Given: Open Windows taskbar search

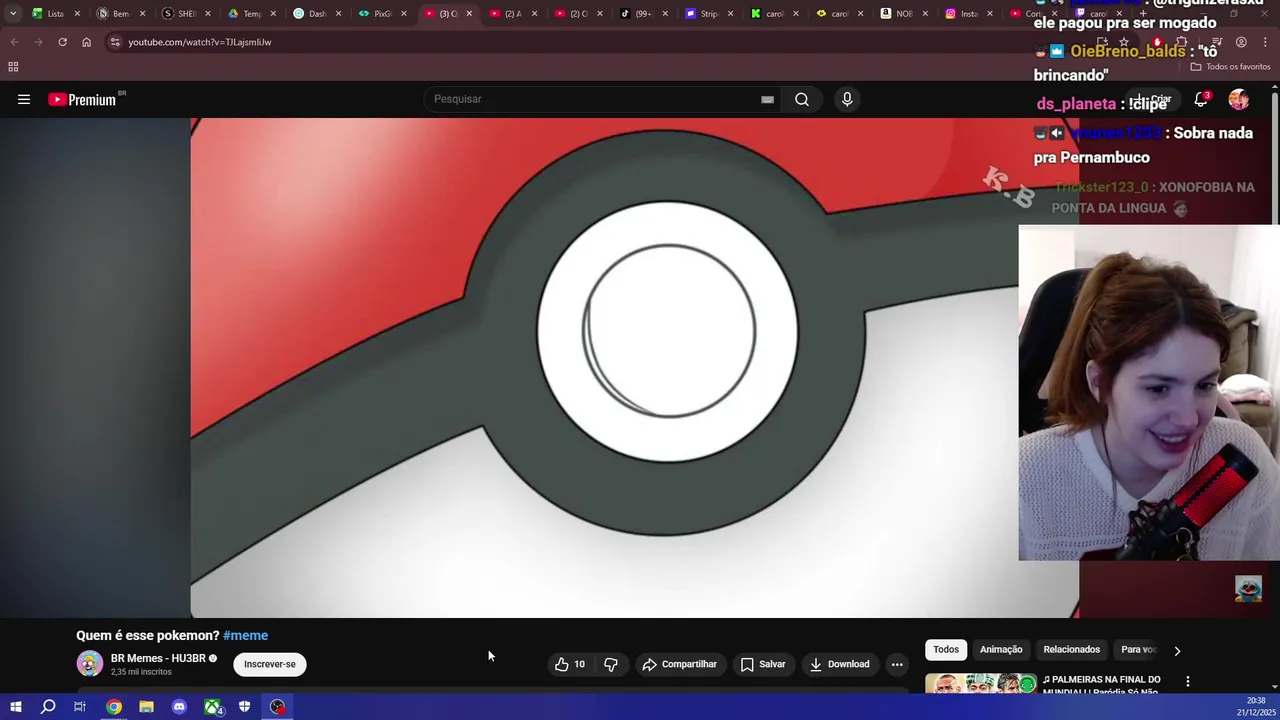Looking at the screenshot, I should [48, 707].
